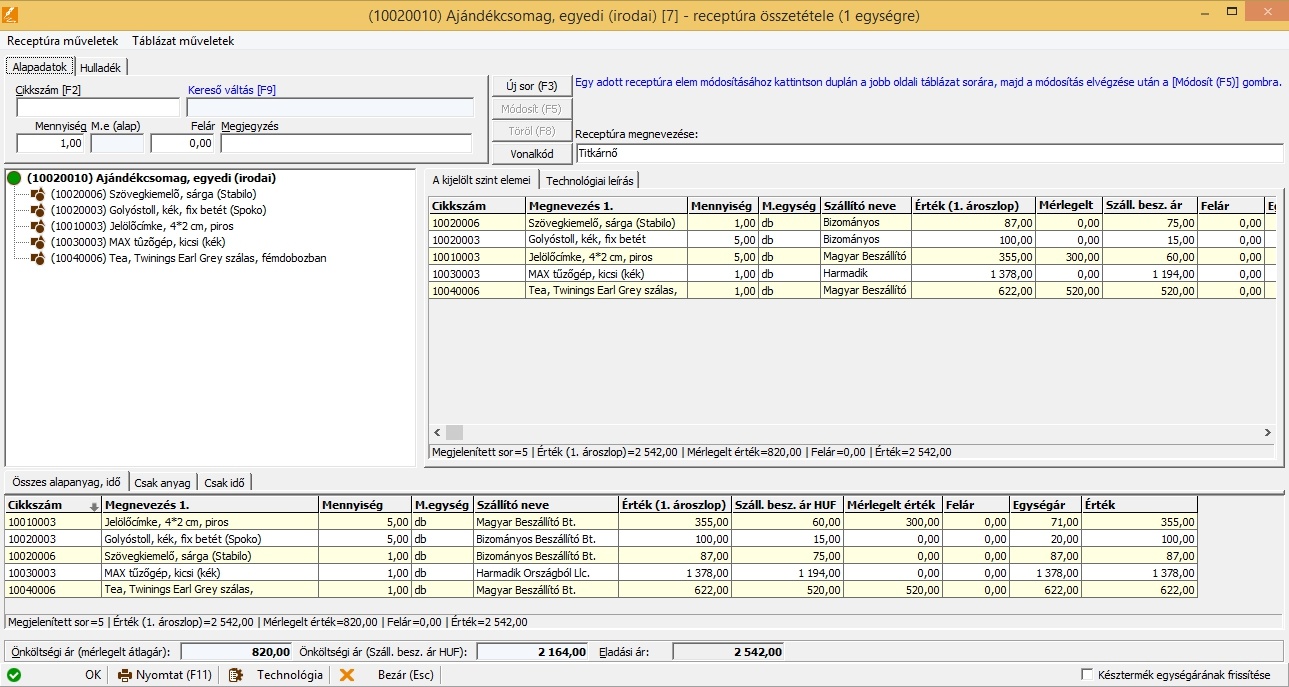Click the green circle root recipe icon
1289x687 pixels.
coord(15,178)
